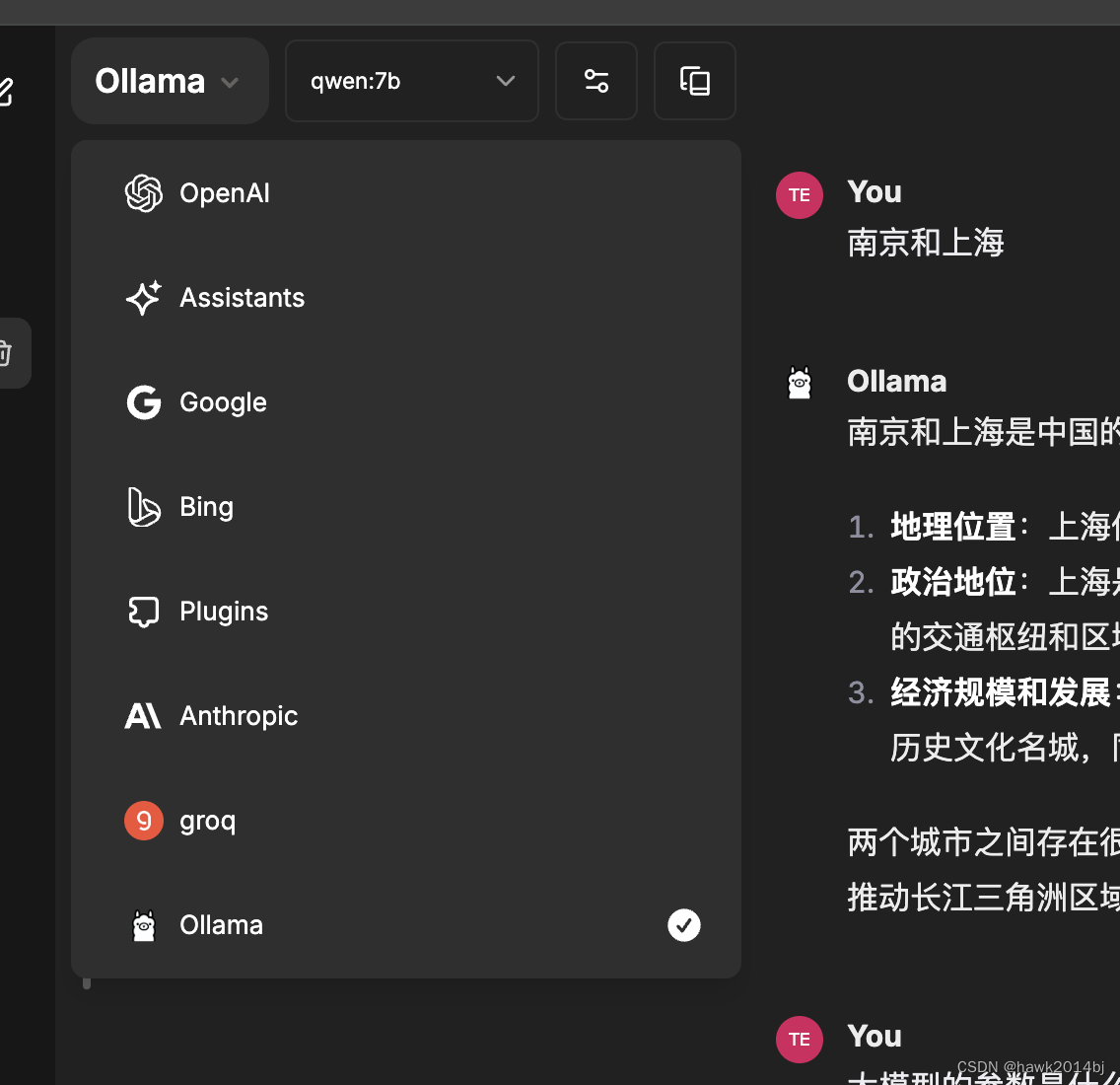Click the scrollbar at the provider list bottom
Viewport: 1120px width, 1085px height.
(86, 982)
